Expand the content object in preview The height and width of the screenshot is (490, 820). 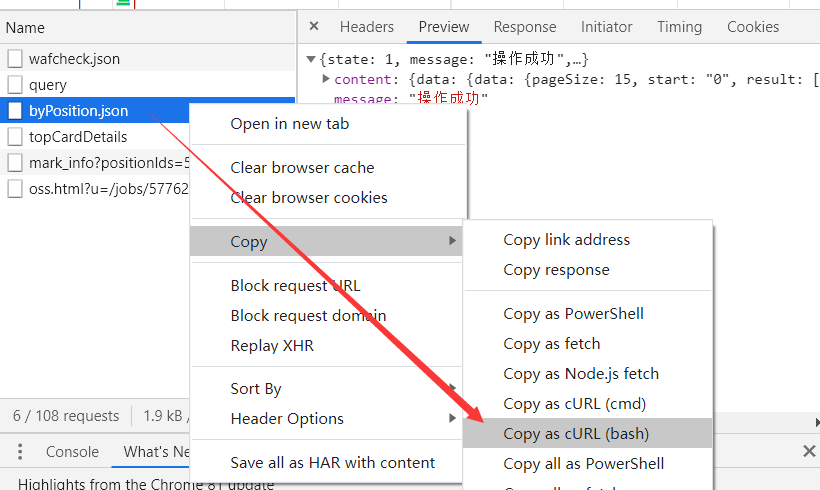[x=326, y=79]
